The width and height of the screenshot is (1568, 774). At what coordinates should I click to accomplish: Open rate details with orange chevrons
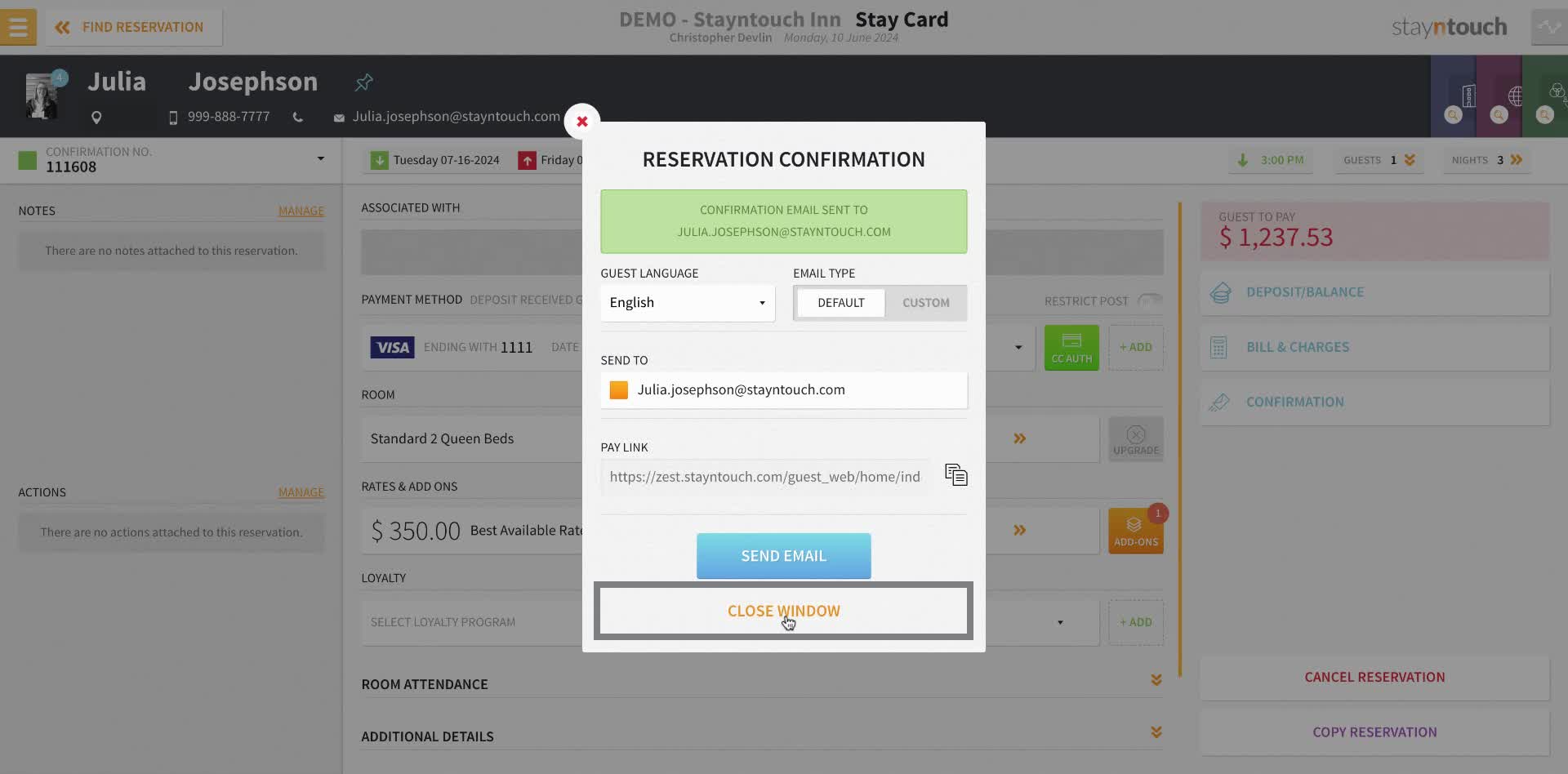[x=1020, y=531]
